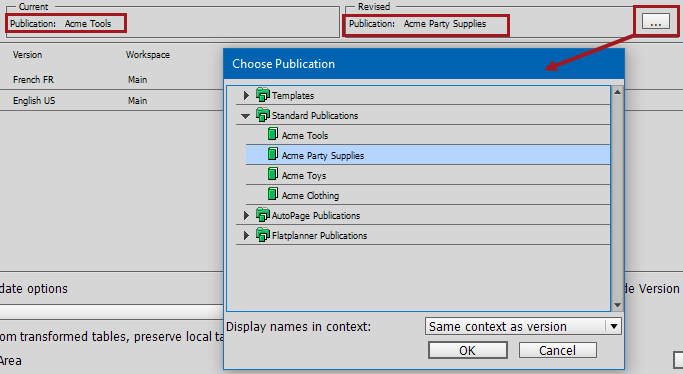Click the Templates folder icon
The height and width of the screenshot is (374, 683).
coord(263,94)
